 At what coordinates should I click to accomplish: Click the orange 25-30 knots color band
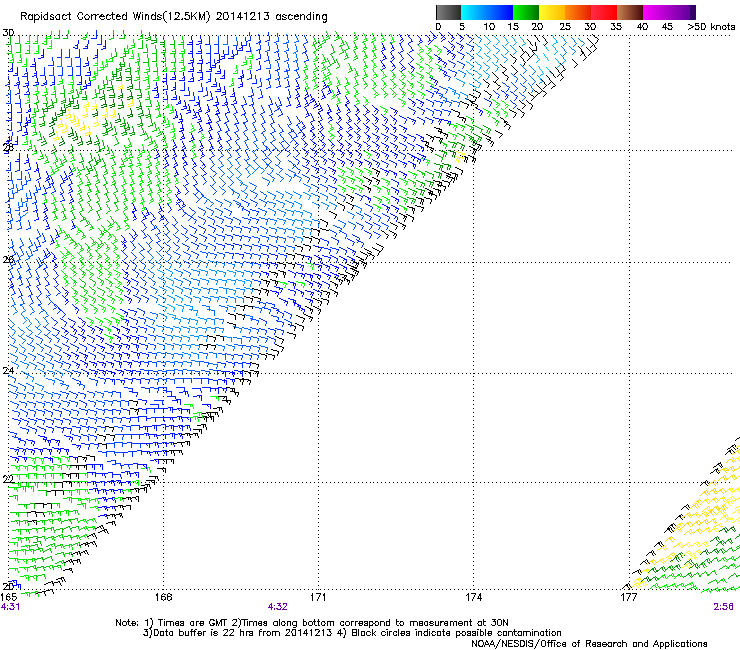(x=578, y=12)
